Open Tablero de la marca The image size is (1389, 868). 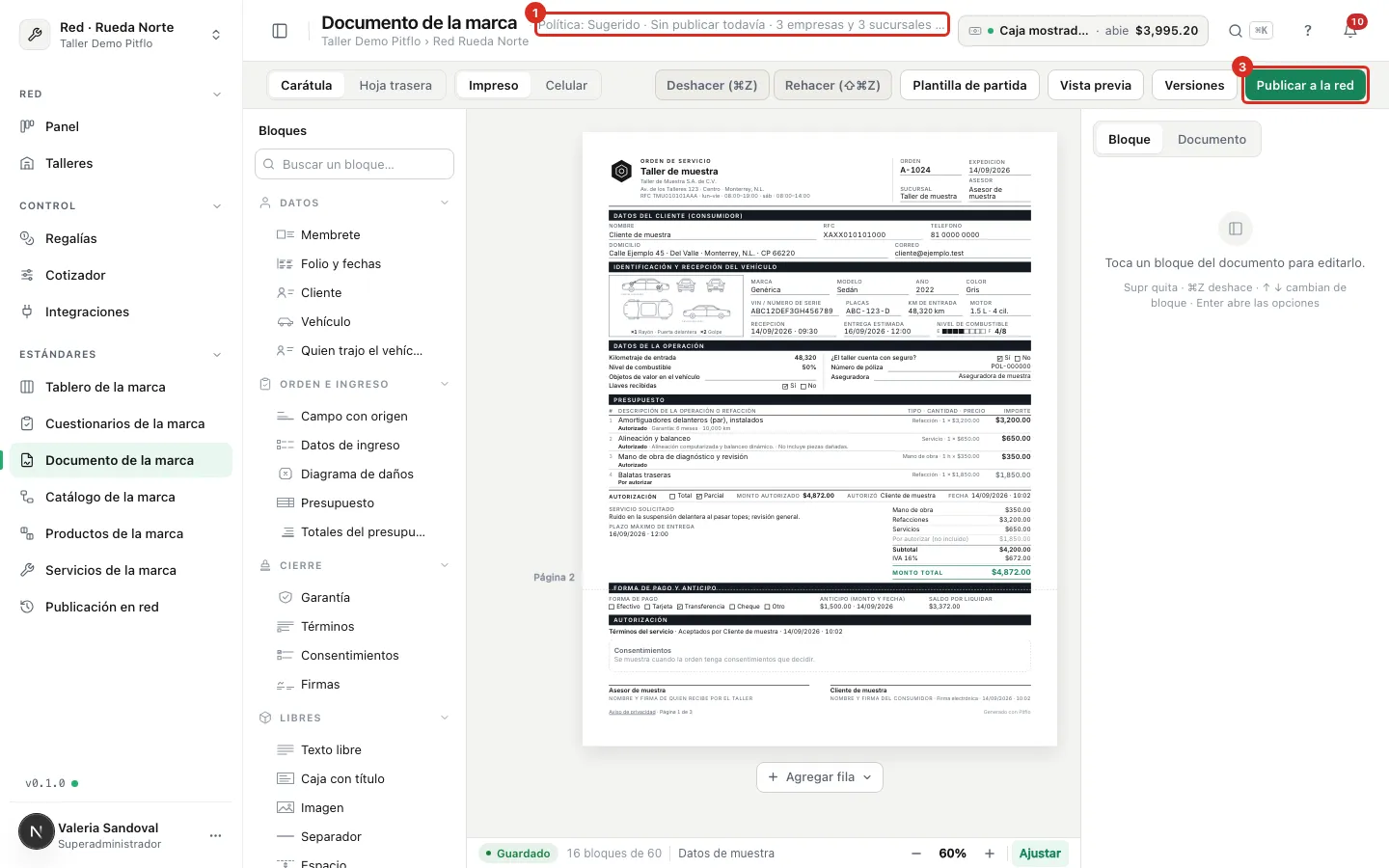pos(122,387)
